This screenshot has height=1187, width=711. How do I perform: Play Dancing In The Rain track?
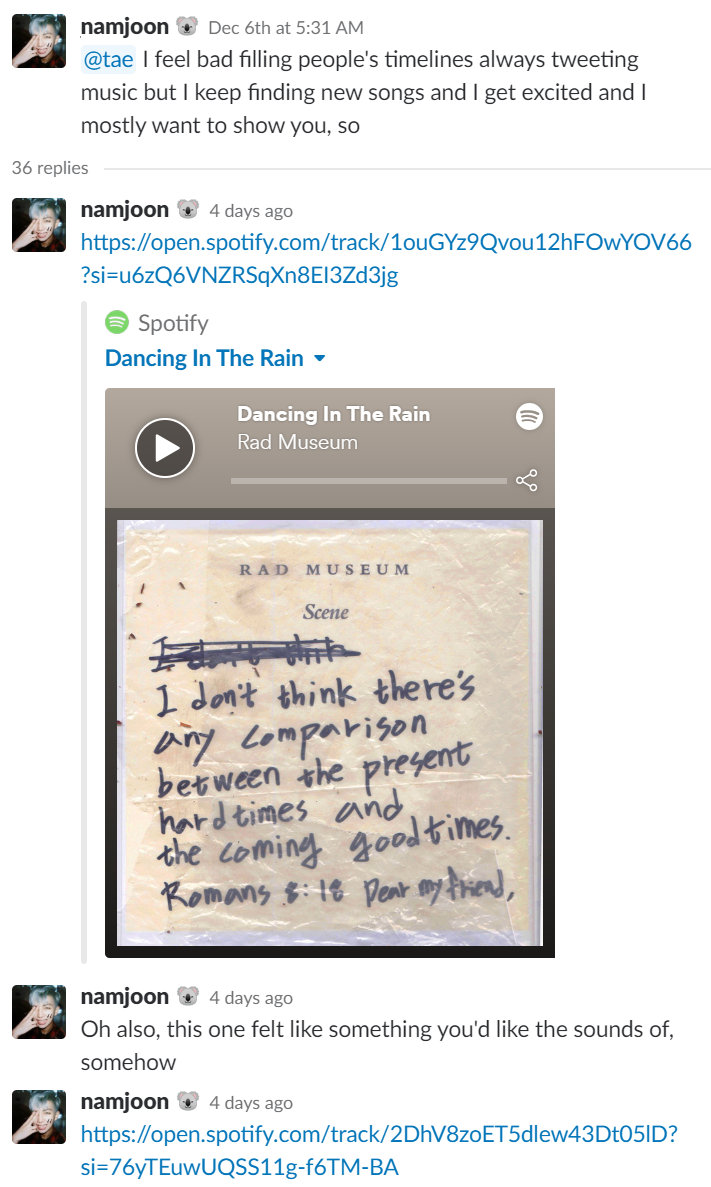pos(164,447)
